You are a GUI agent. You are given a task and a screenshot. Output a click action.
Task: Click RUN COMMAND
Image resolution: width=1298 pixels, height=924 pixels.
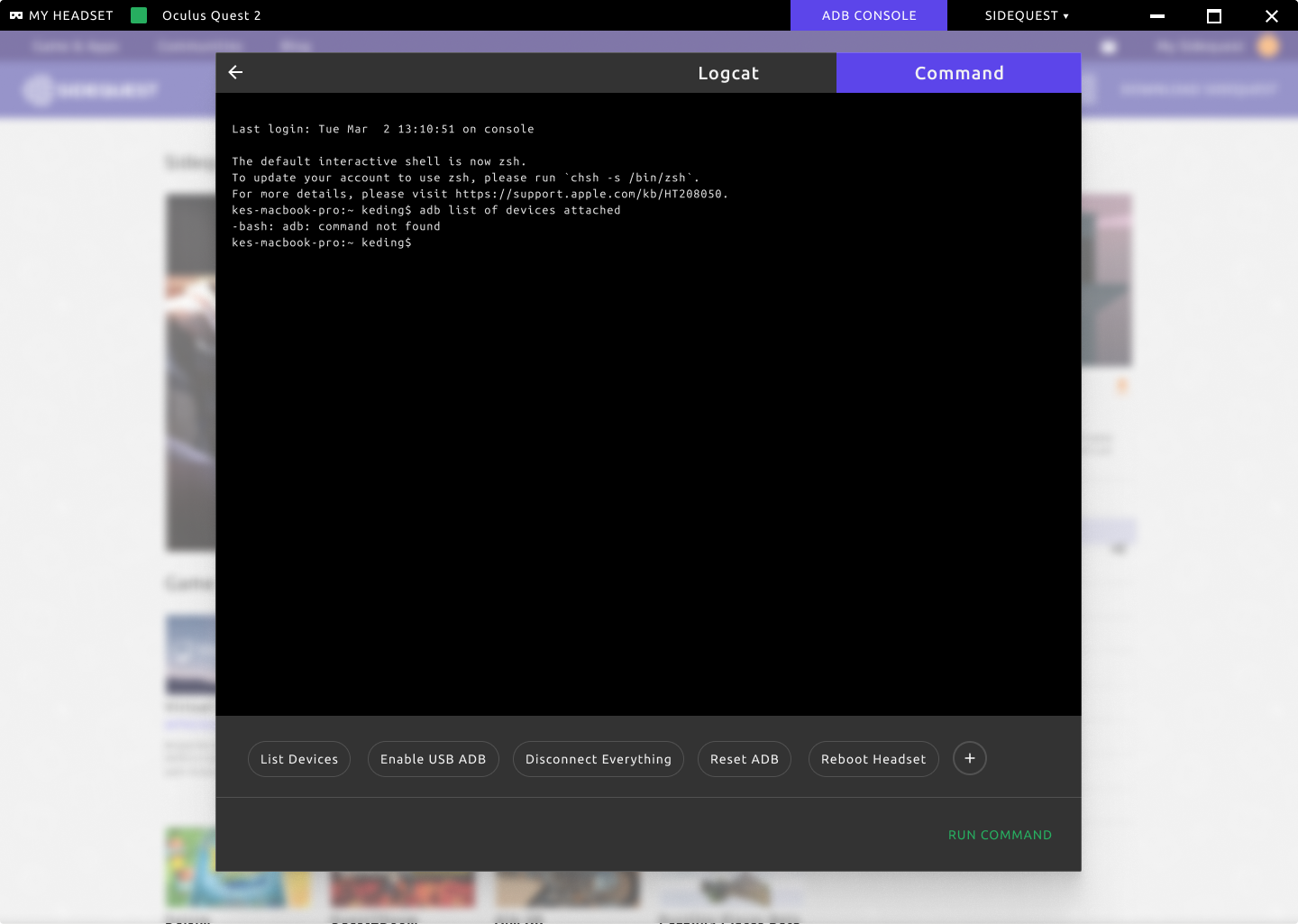1000,835
